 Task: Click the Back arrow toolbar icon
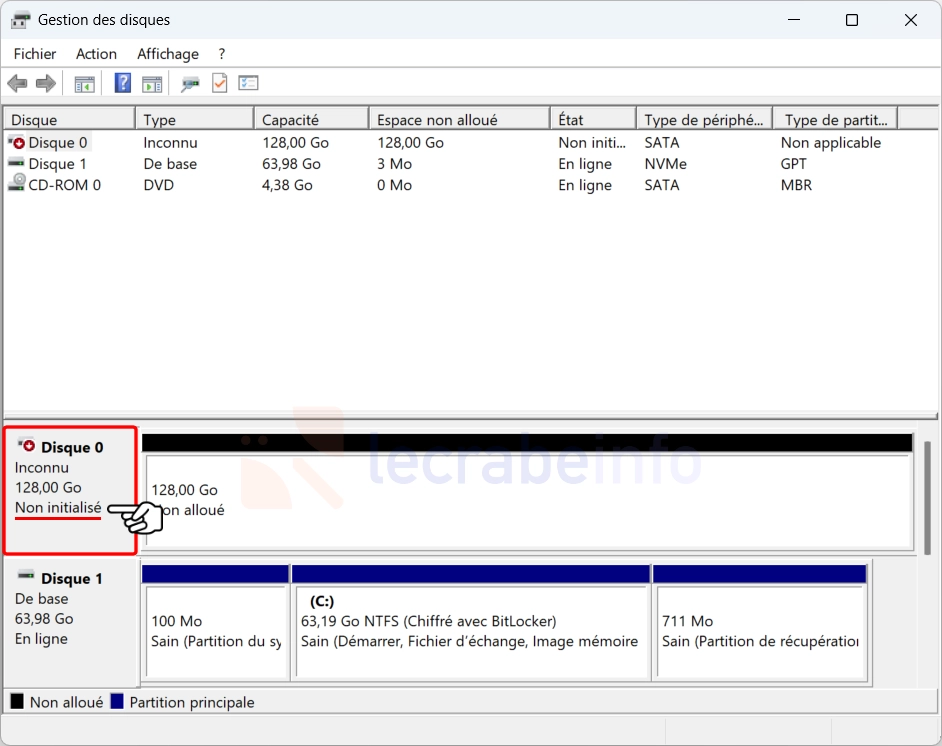(17, 84)
